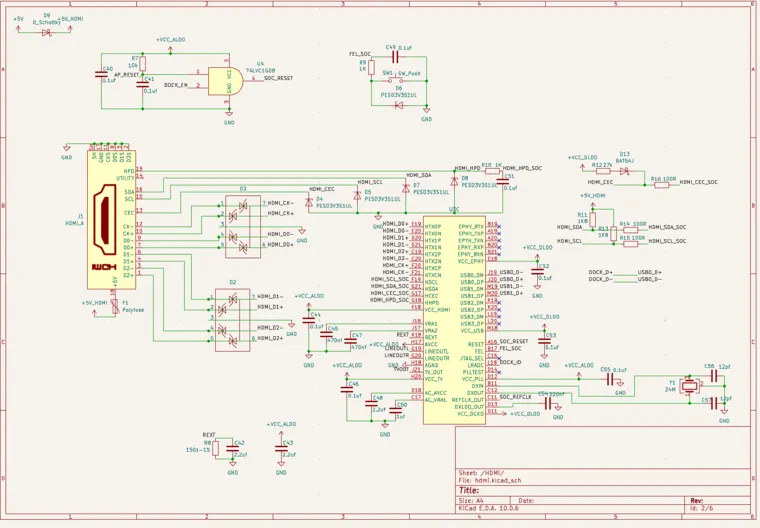The height and width of the screenshot is (528, 760).
Task: Select capacitor C44 near VCC_HDMI
Action: click(309, 320)
